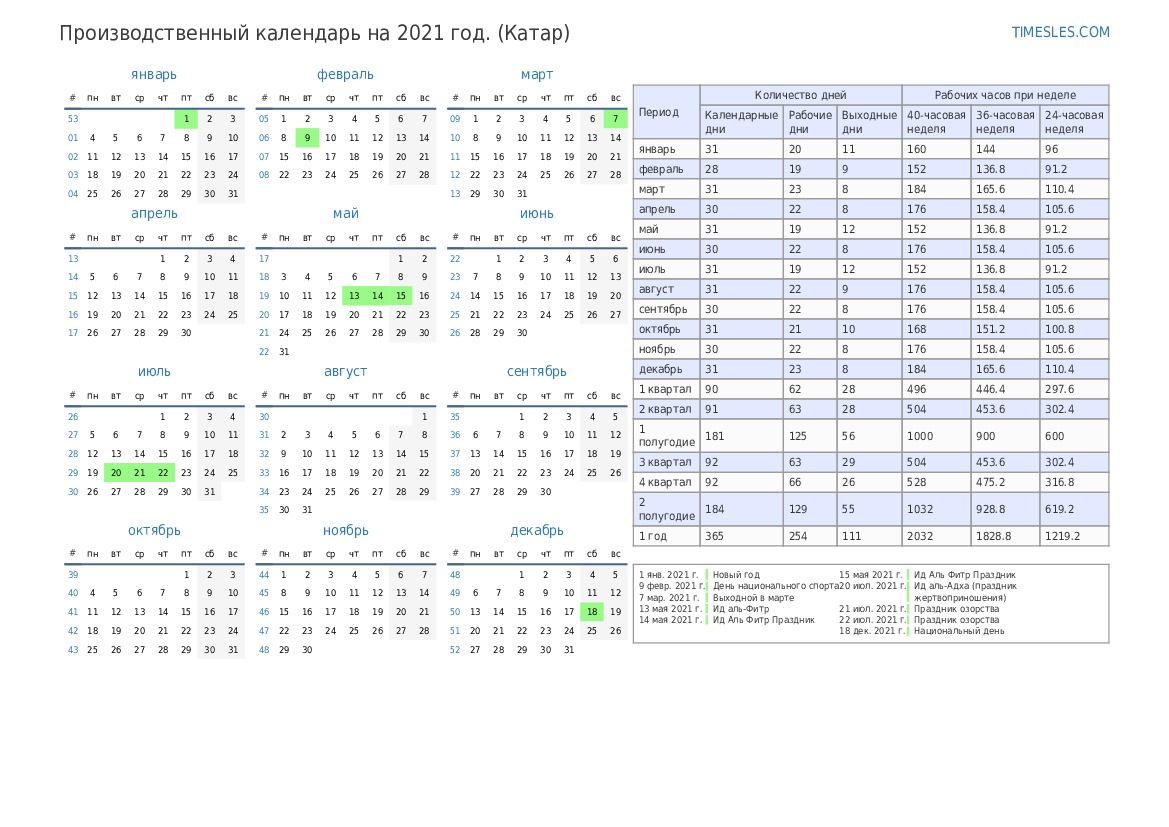The image size is (1169, 827).
Task: Click week number 09 in March
Action: [455, 119]
